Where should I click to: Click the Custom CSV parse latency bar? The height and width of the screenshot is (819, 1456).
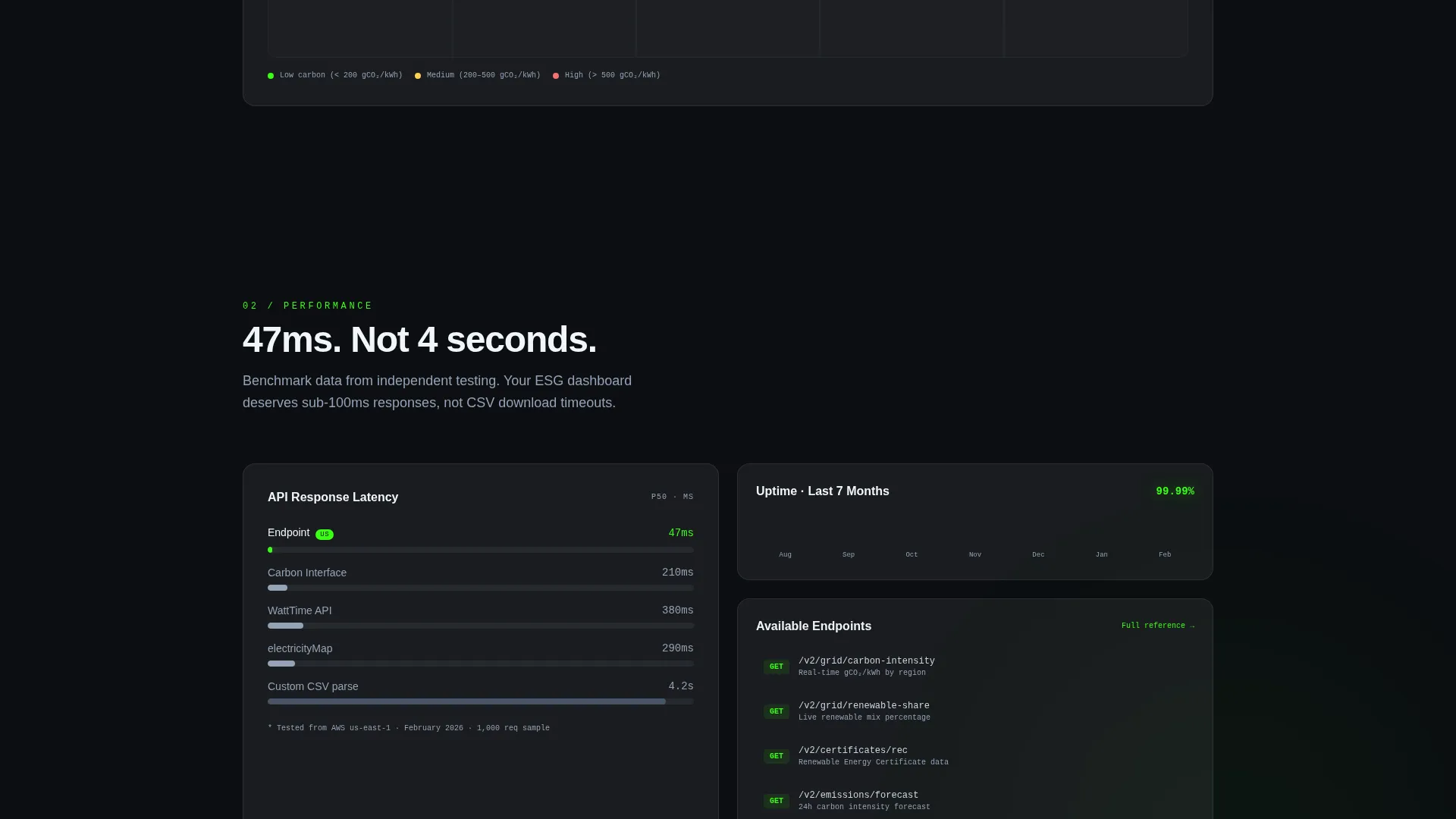click(x=481, y=701)
